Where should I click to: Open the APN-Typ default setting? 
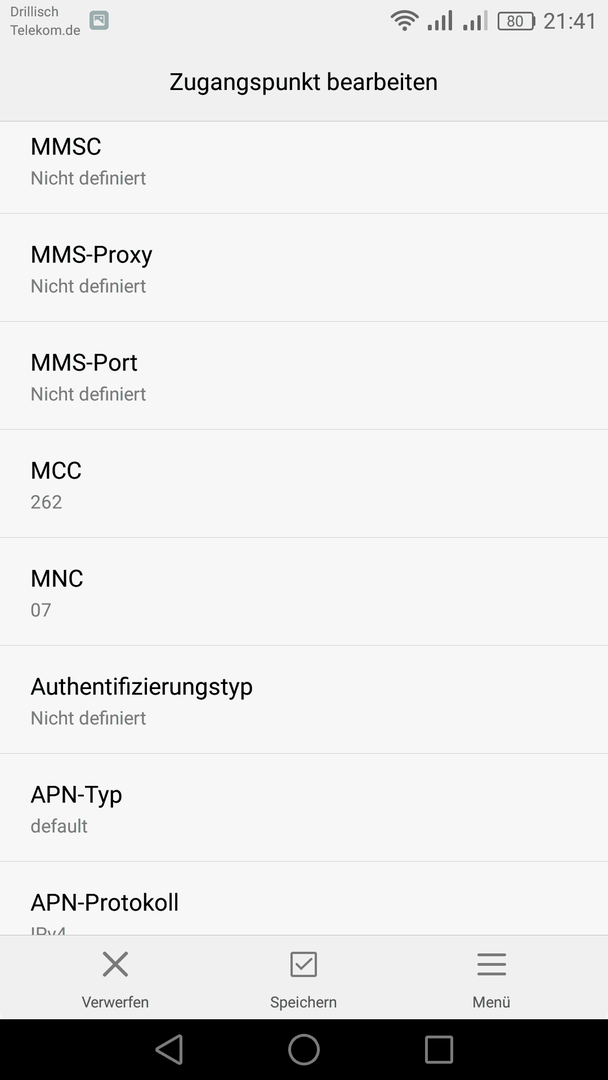coord(304,807)
